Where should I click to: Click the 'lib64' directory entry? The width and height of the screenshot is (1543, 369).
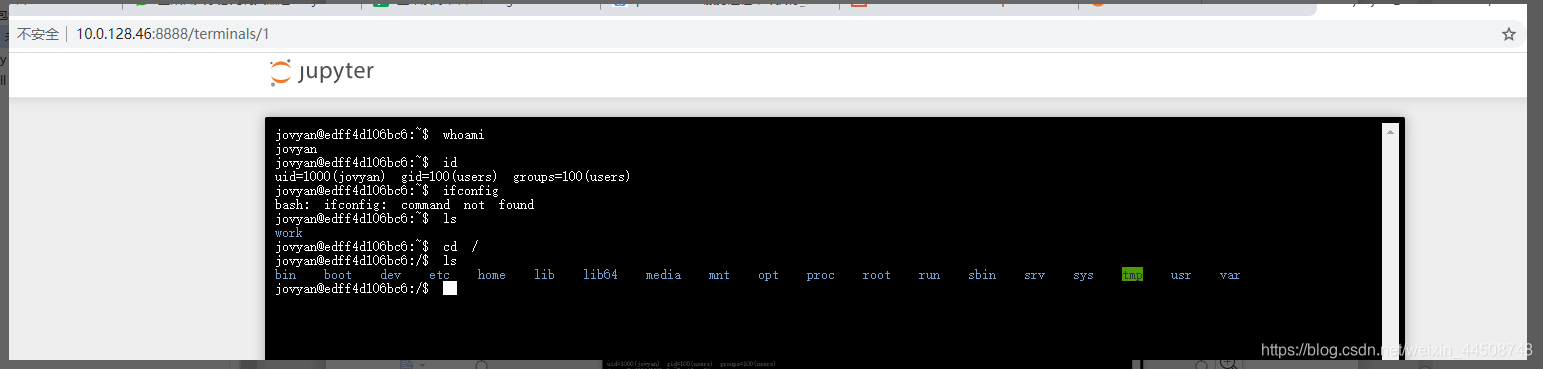[601, 275]
